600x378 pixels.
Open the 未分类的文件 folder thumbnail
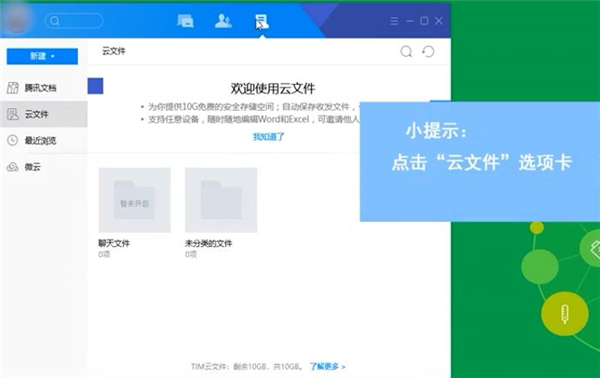(221, 200)
